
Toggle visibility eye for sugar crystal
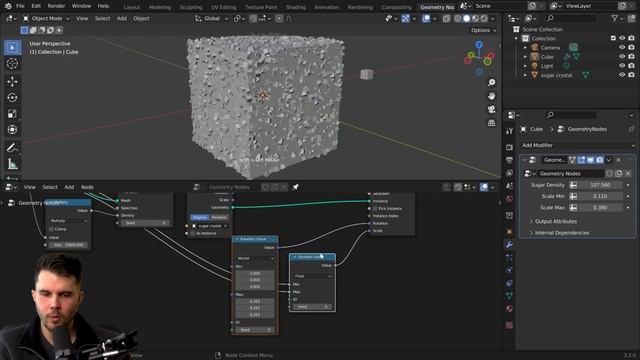622,75
